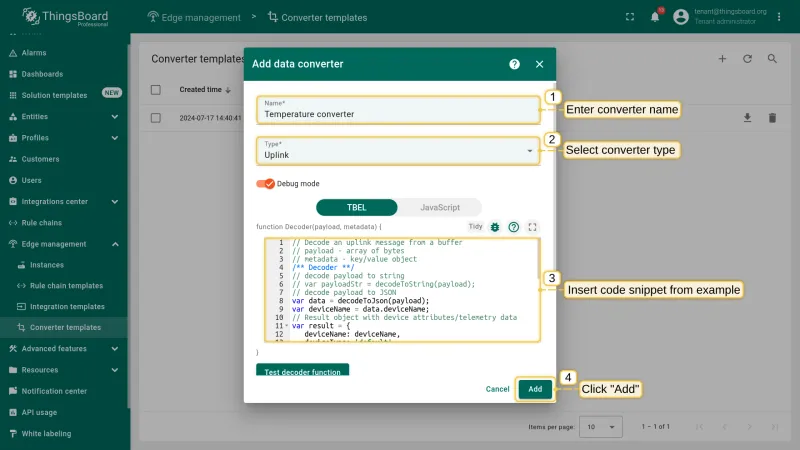Screen dimensions: 800x450
Task: Open the notifications bell
Action: (655, 17)
